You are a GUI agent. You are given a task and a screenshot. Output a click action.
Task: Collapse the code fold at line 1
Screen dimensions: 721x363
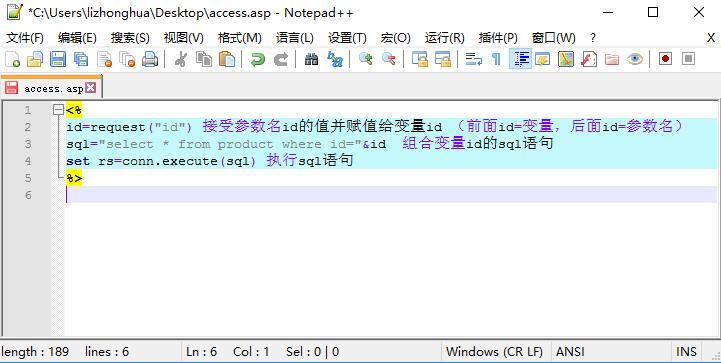coord(57,110)
